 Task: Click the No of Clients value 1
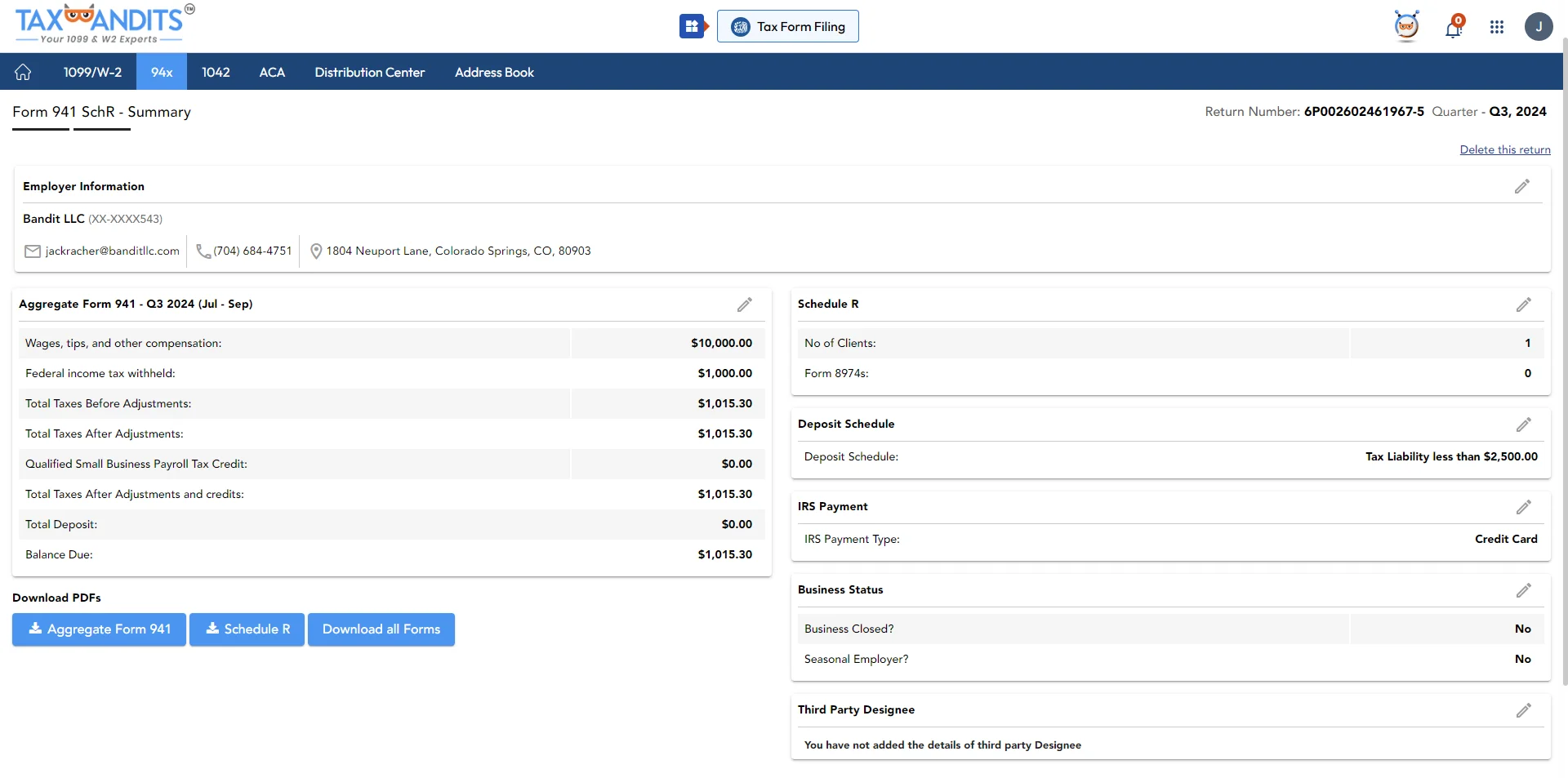[1528, 343]
